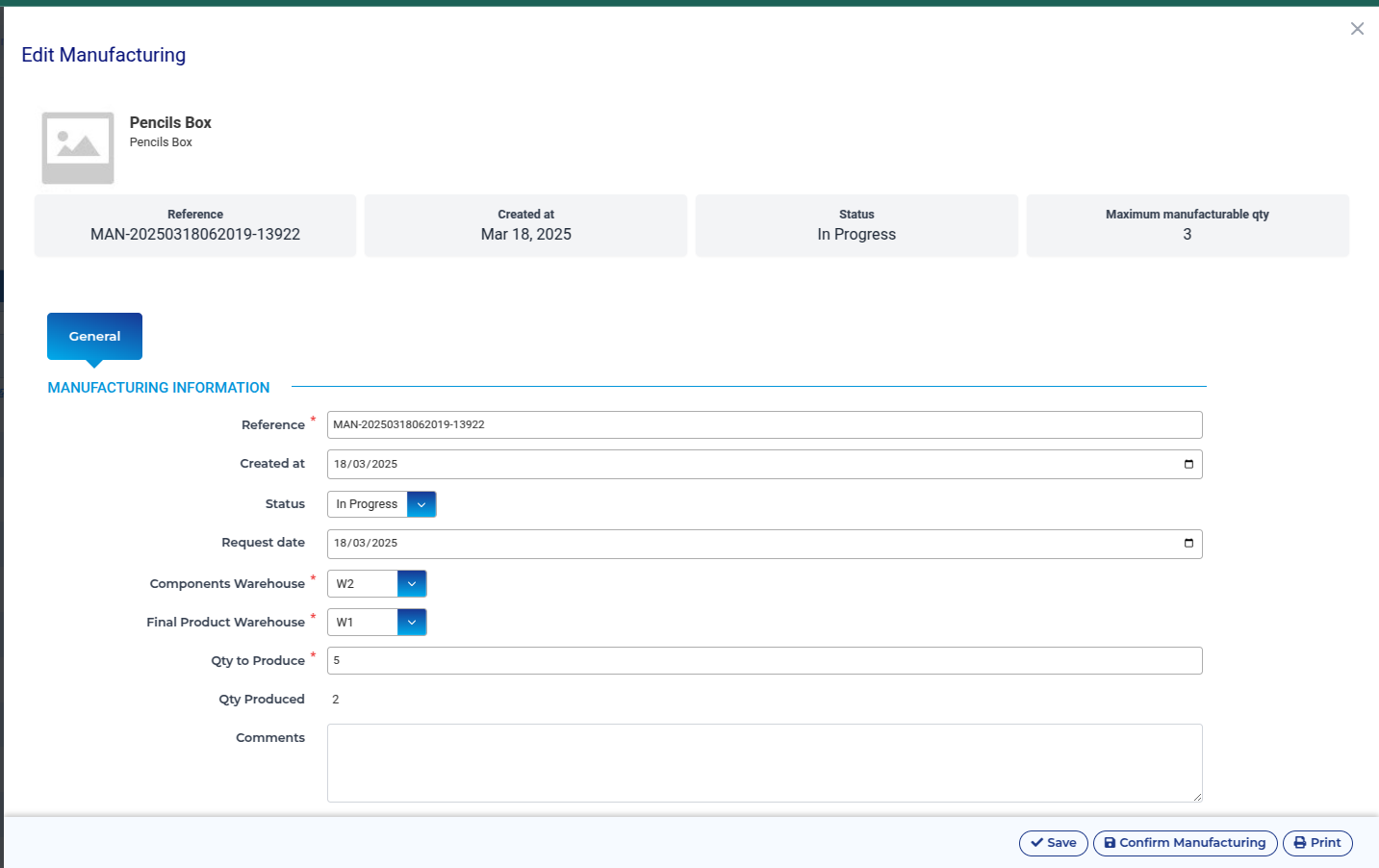Click the Status card value In Progress
This screenshot has height=868, width=1379.
[x=856, y=235]
